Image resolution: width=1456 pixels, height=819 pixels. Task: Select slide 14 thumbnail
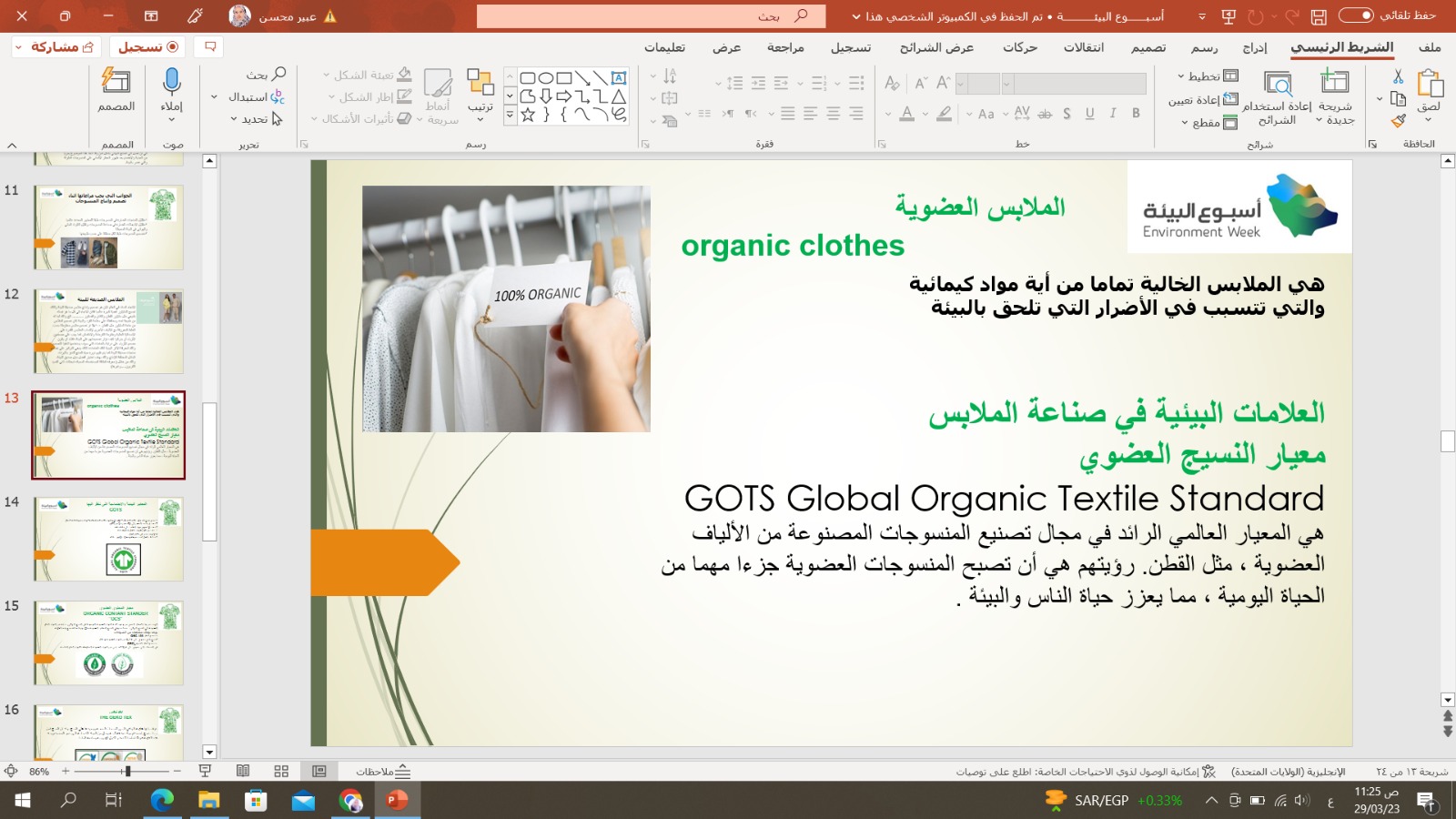(109, 539)
